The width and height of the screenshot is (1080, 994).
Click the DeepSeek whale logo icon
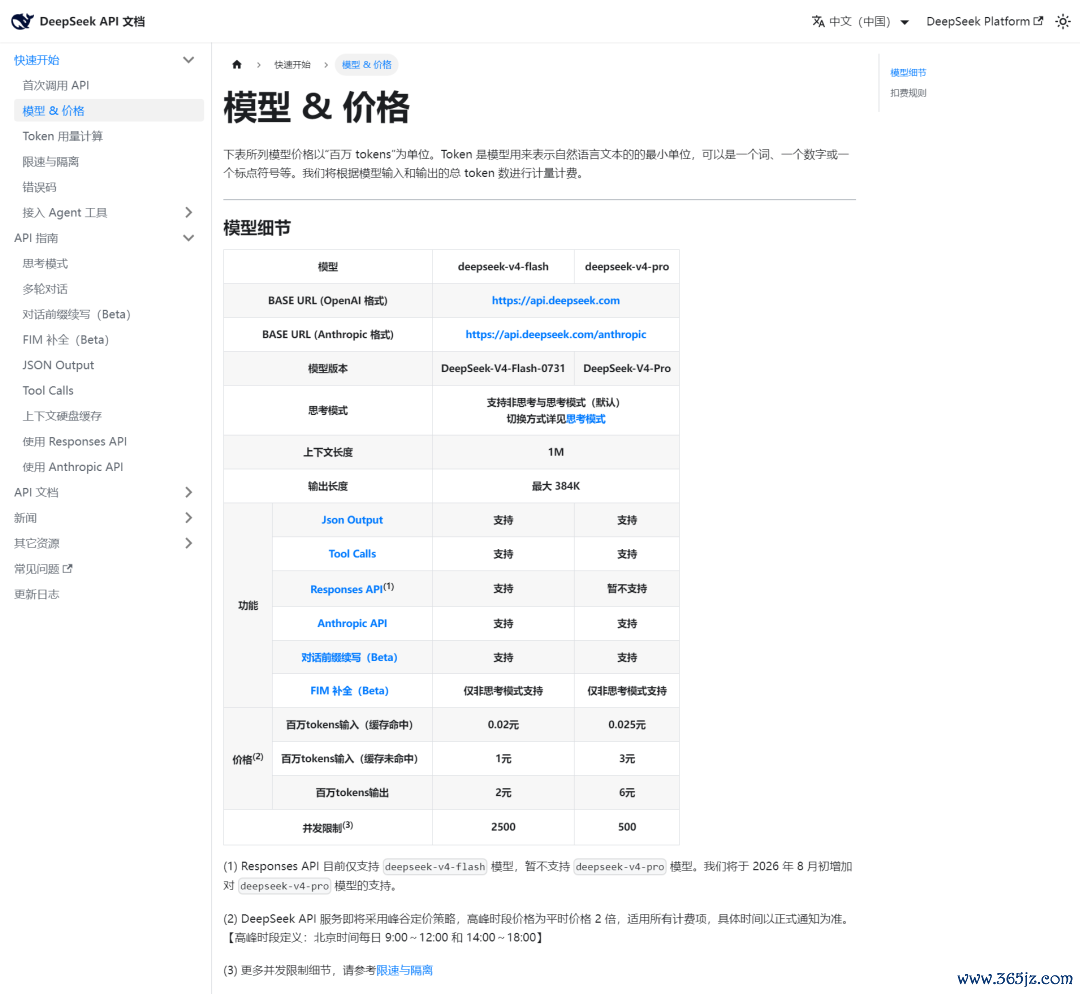22,21
